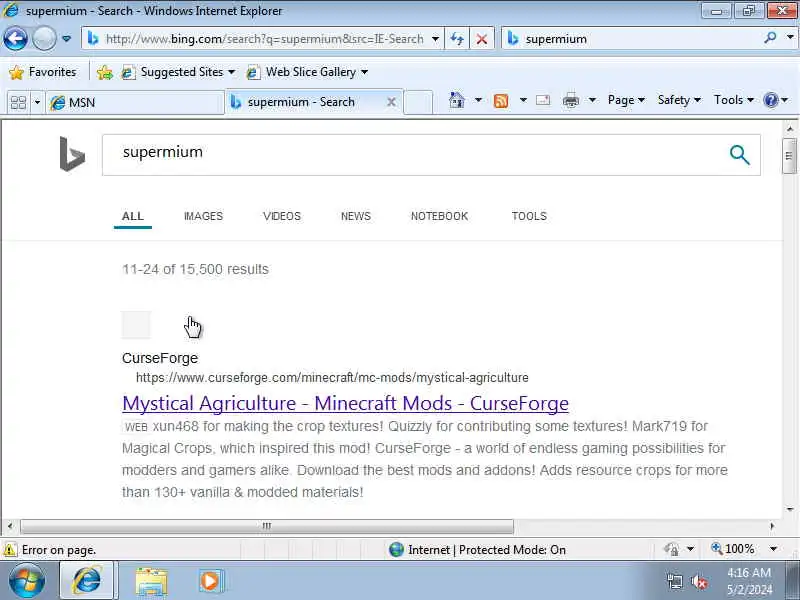800x600 pixels.
Task: Click Internet Protected Mode status zone
Action: click(x=477, y=550)
